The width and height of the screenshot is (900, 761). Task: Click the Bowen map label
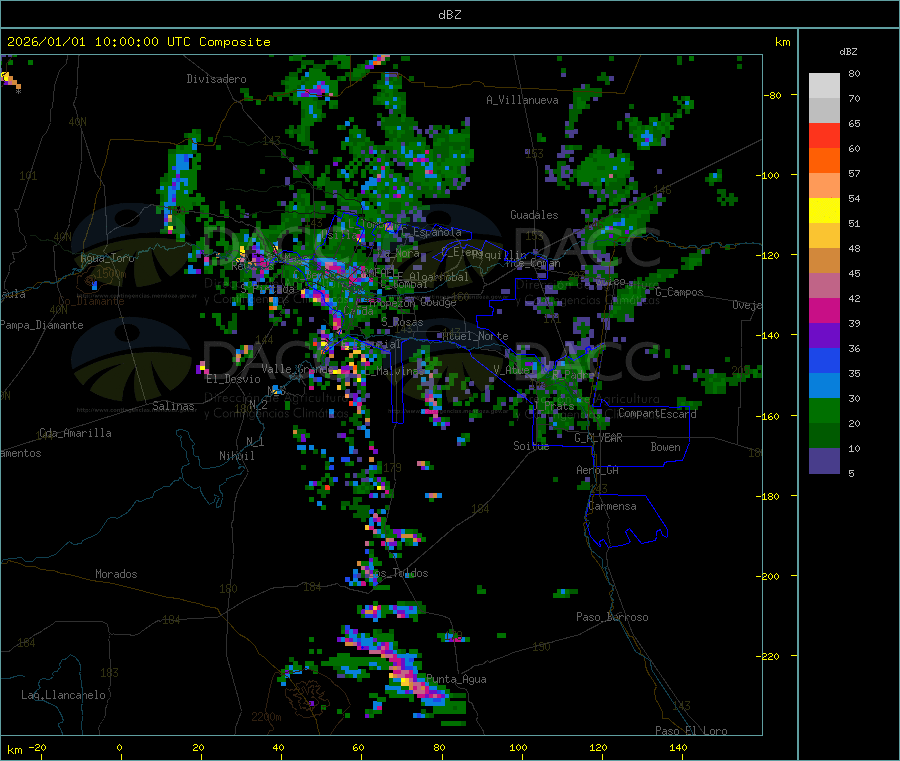click(x=666, y=447)
